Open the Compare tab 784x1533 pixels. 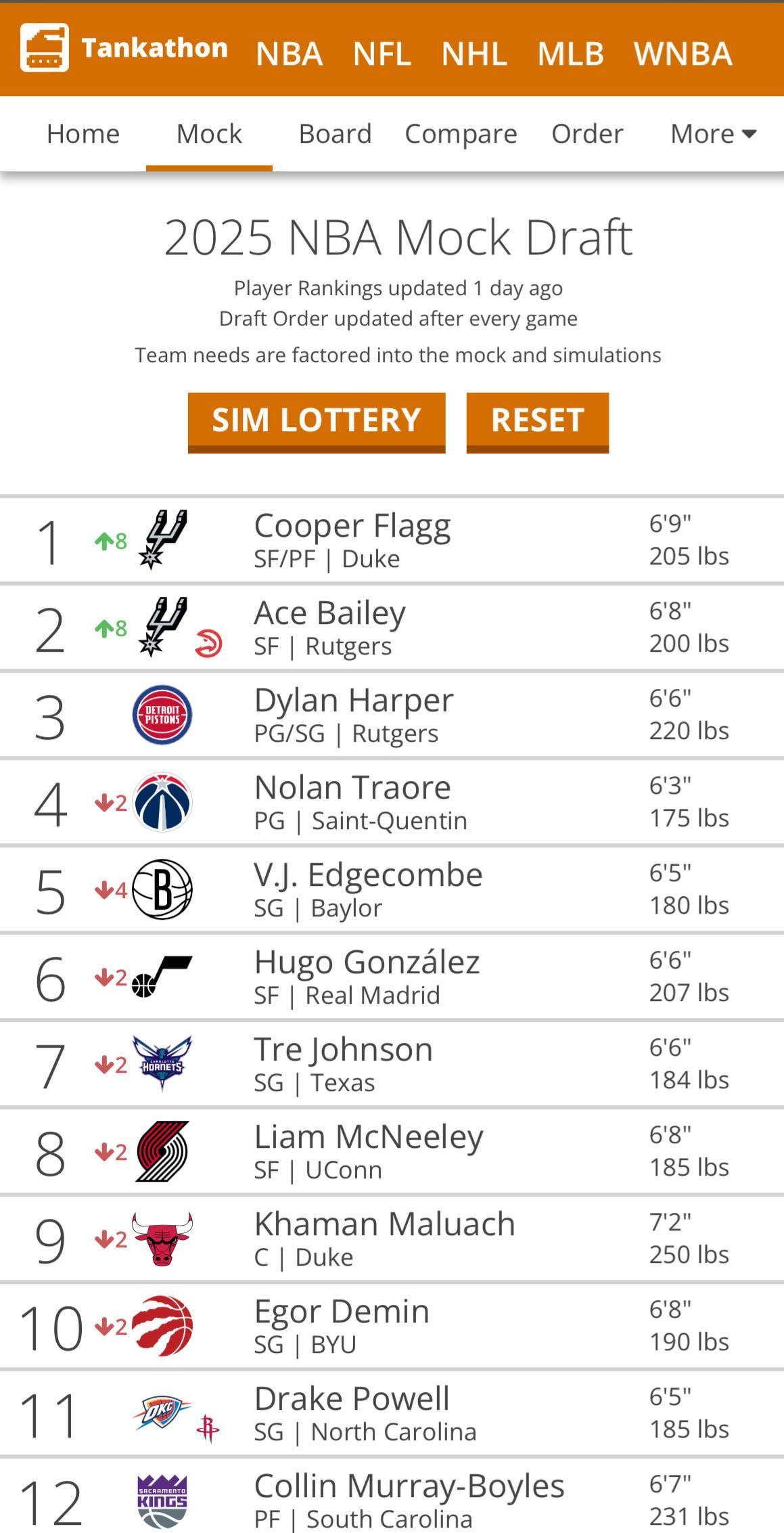(x=461, y=134)
